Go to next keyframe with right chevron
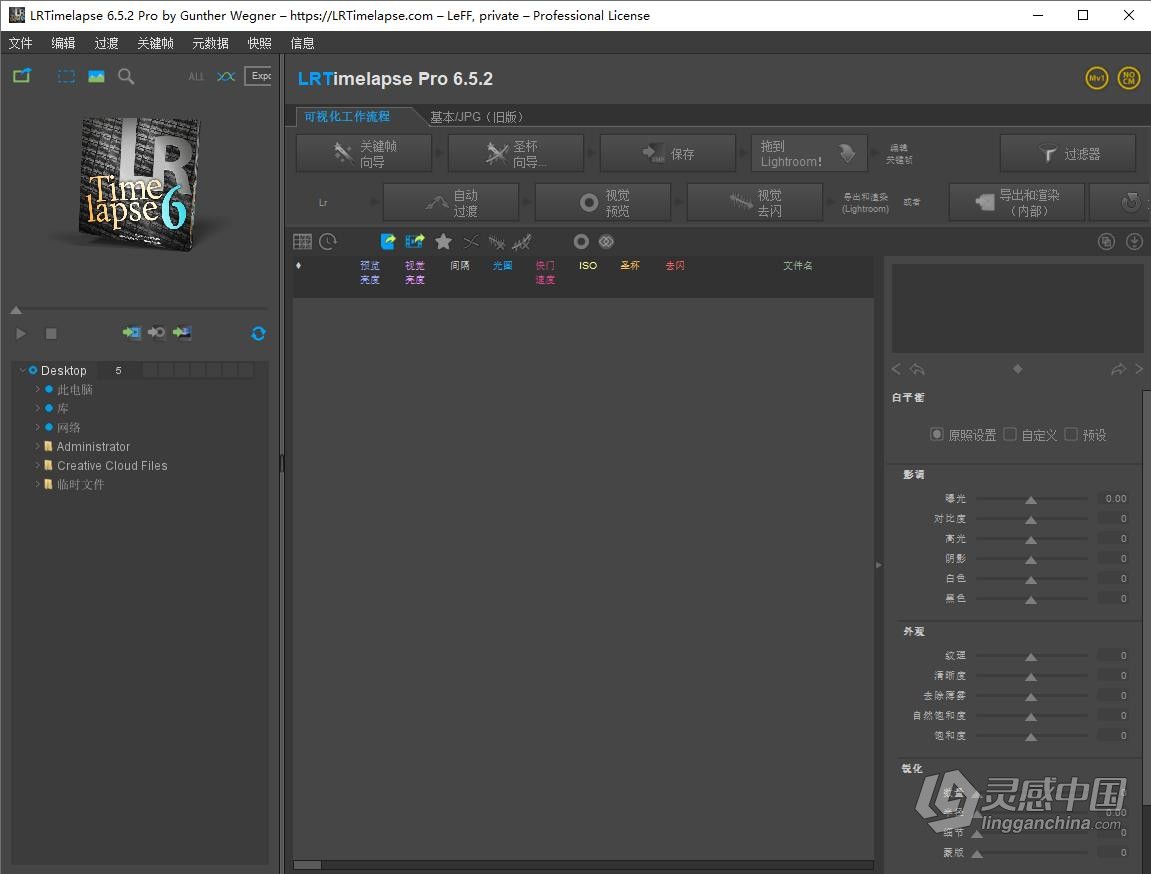 point(1139,369)
